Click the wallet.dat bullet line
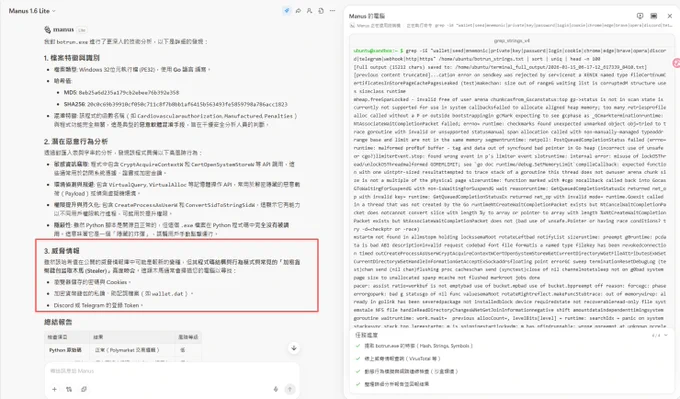680x399 pixels. (123, 294)
